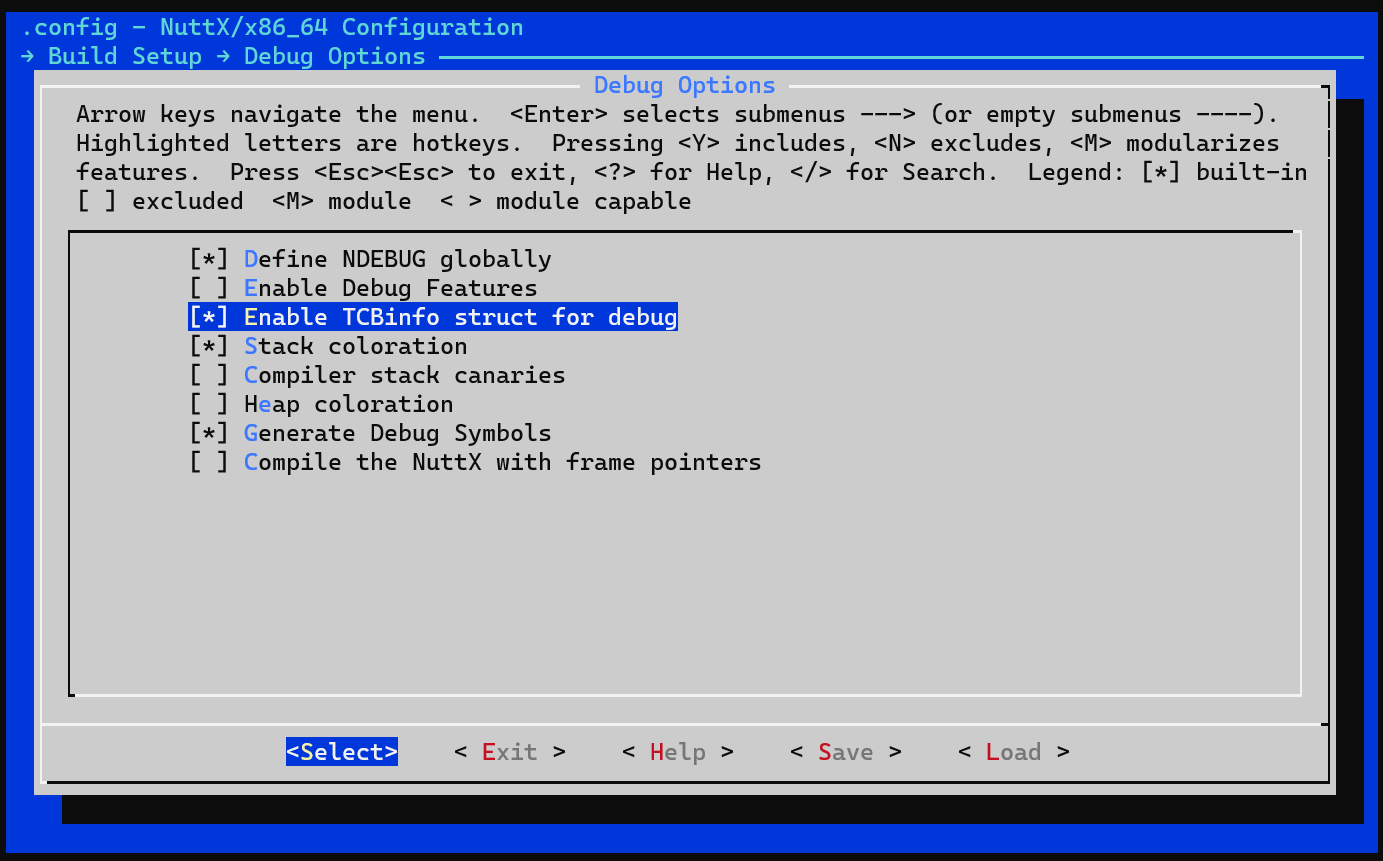Click the D hotkey in Define NDEBUG
This screenshot has height=861, width=1383.
coord(250,259)
